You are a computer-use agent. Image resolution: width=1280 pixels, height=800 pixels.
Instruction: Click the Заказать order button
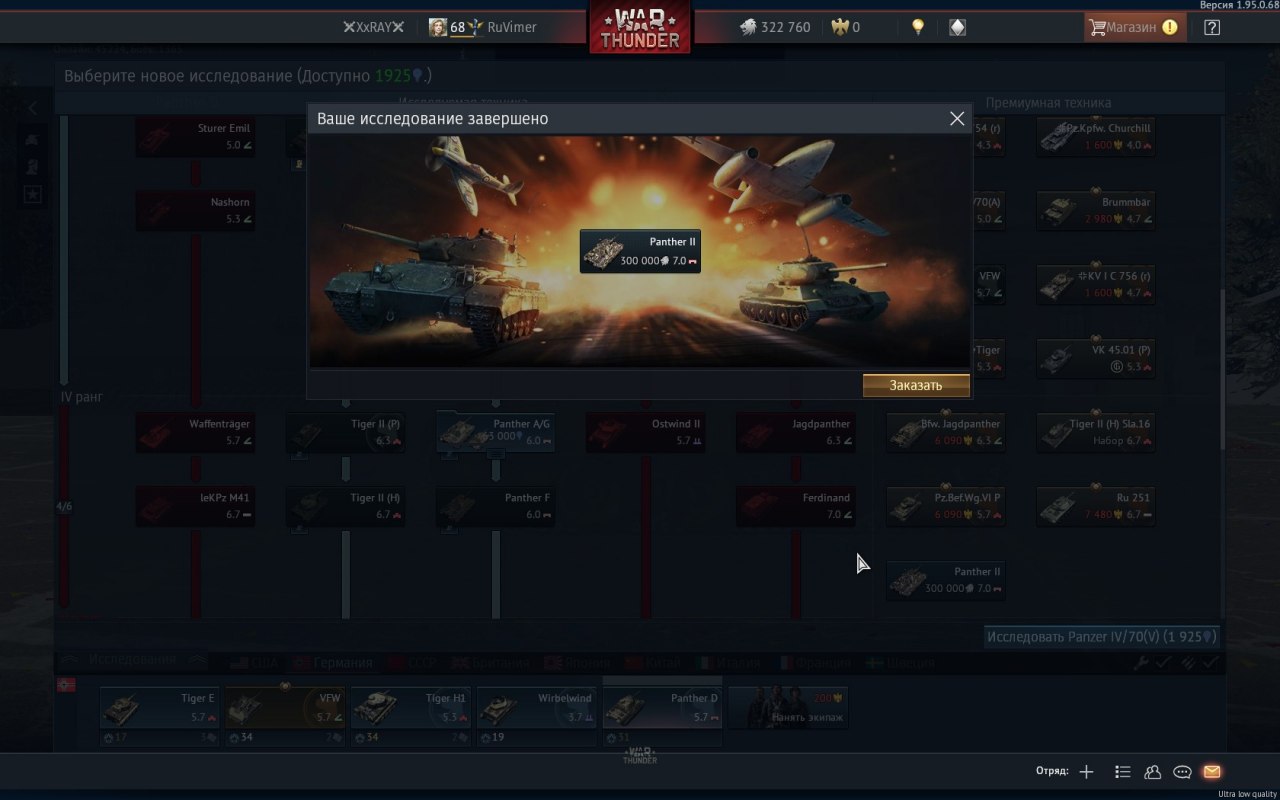(916, 385)
